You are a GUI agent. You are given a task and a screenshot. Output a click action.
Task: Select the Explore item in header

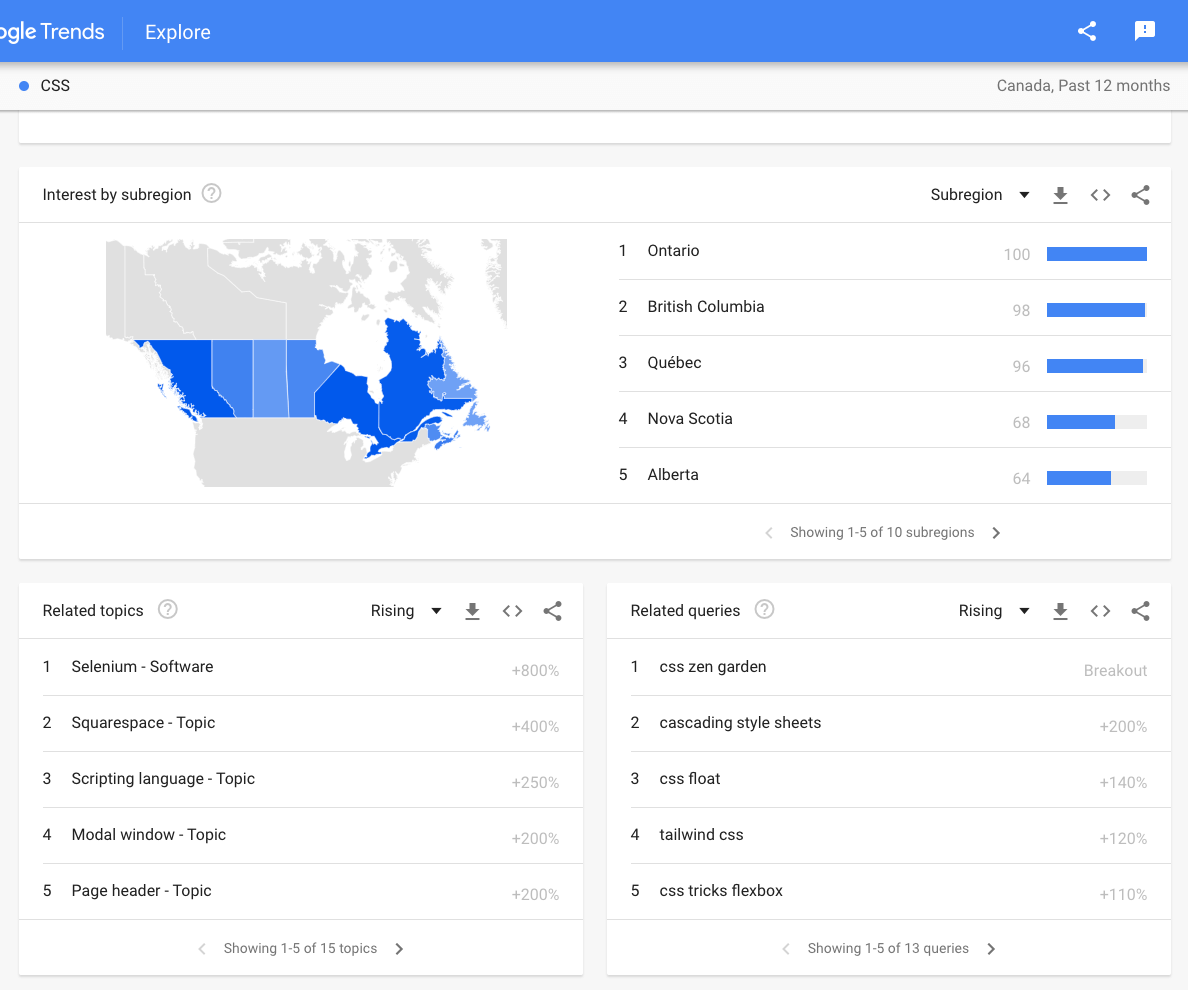pos(178,32)
